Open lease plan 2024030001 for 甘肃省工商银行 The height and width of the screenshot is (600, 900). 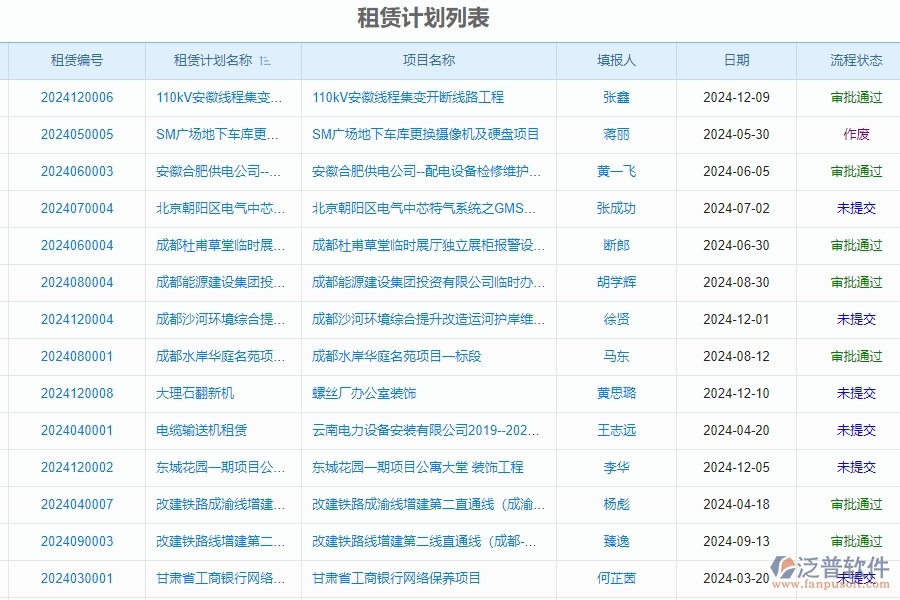point(77,578)
